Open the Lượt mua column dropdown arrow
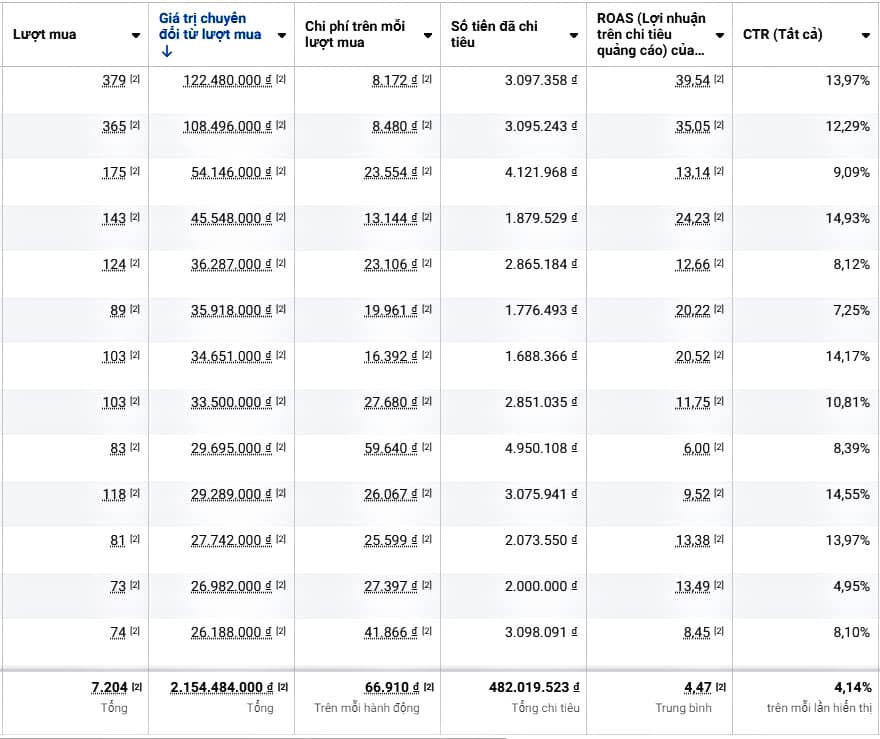This screenshot has height=739, width=880. pos(136,35)
